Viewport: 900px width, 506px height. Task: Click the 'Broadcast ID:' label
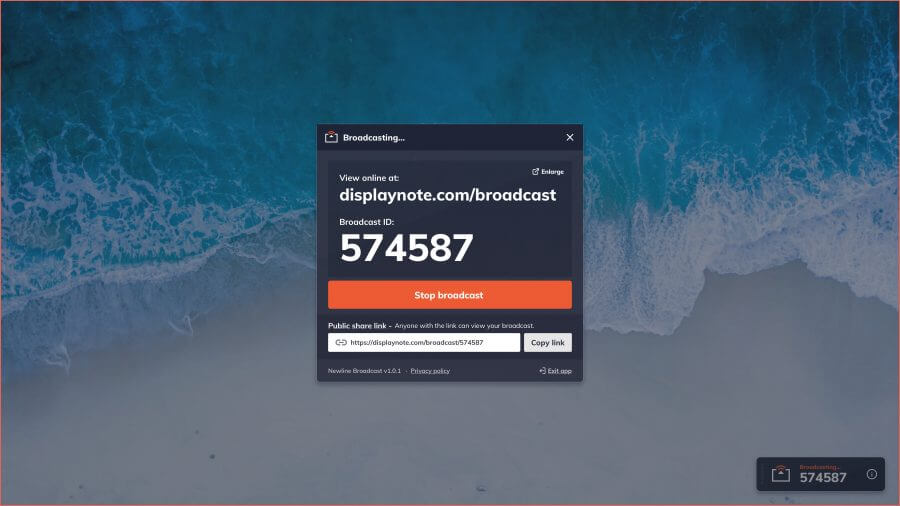(x=367, y=222)
